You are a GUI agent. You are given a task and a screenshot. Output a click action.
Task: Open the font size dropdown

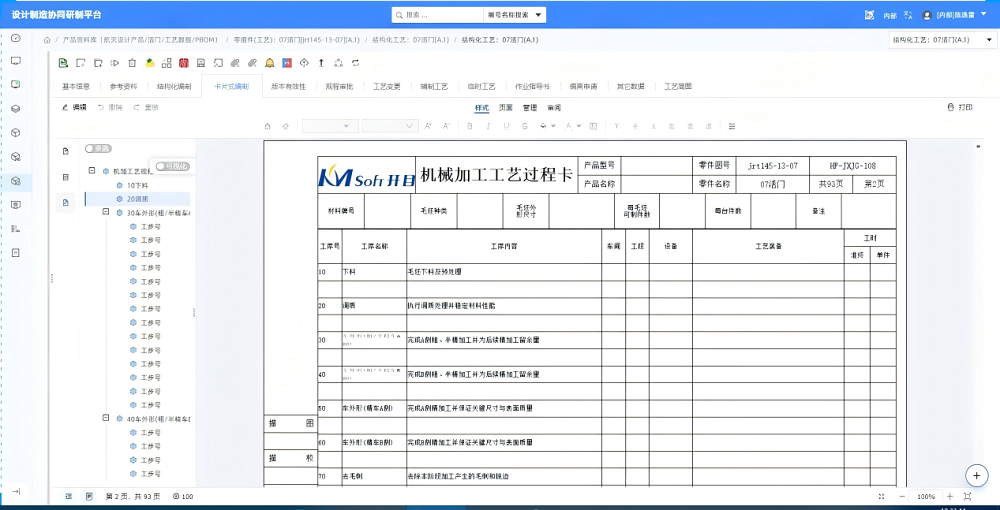tap(390, 126)
